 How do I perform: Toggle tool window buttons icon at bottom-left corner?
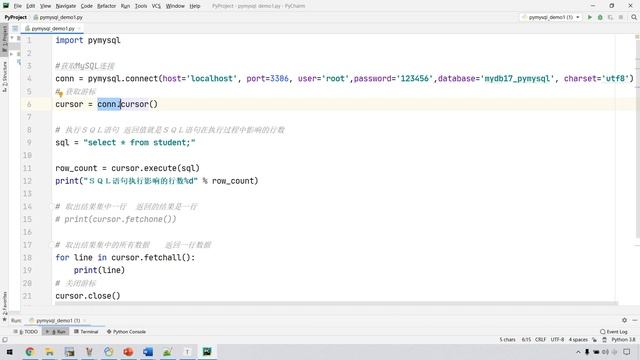coord(4,340)
